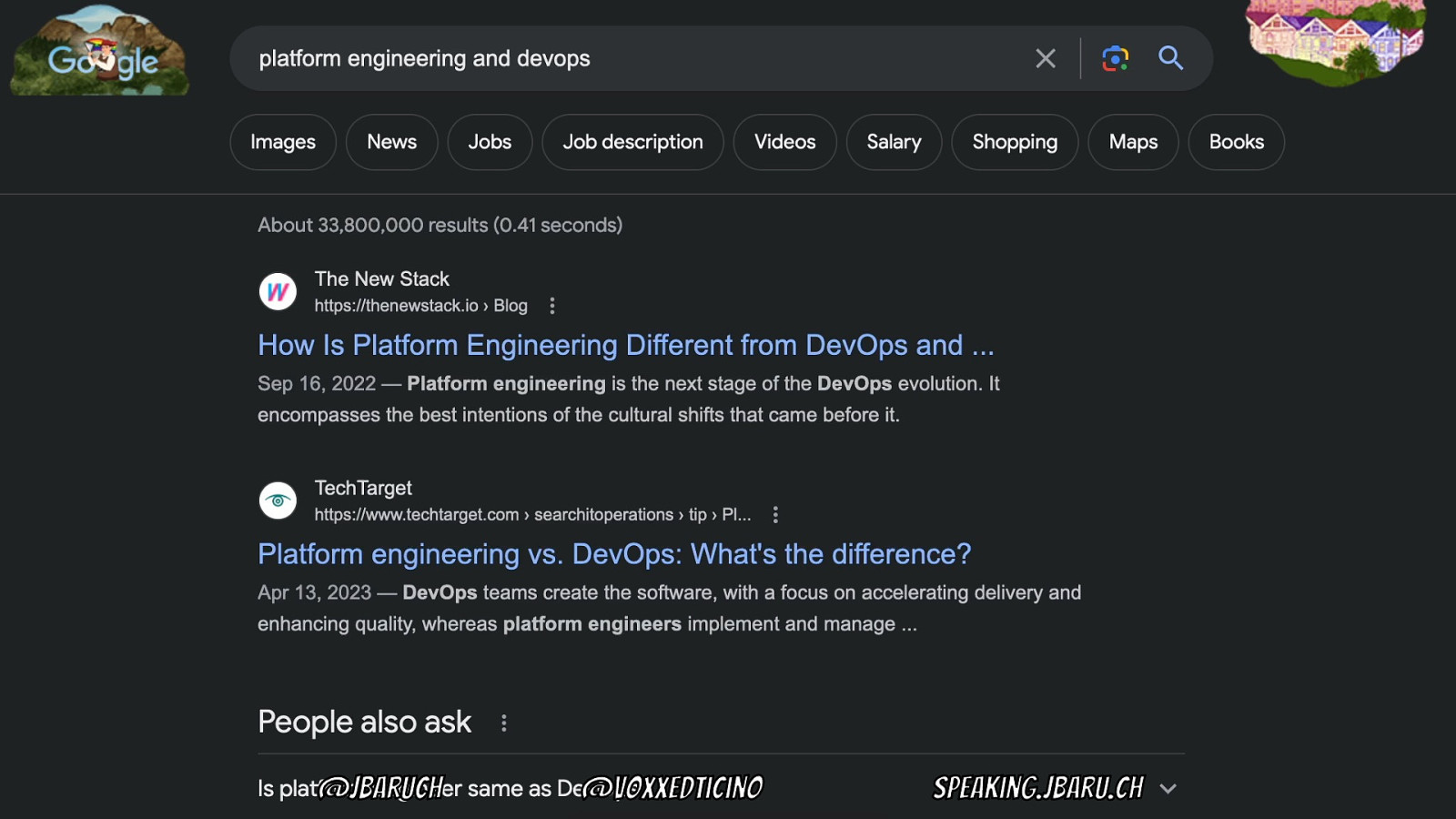Click the colorful houses doodle image
The image size is (1456, 819).
1336,42
